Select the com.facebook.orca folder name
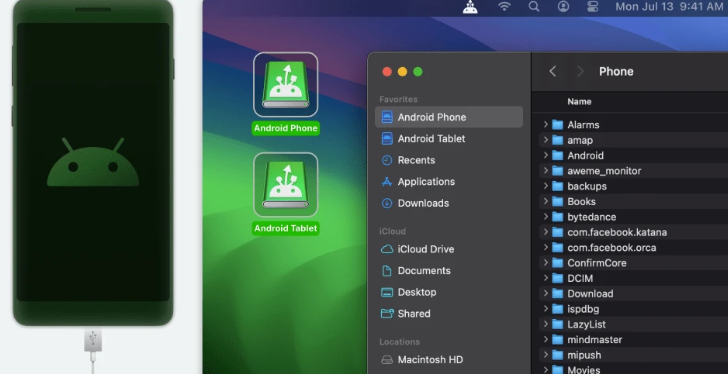Image resolution: width=728 pixels, height=374 pixels. click(x=611, y=247)
